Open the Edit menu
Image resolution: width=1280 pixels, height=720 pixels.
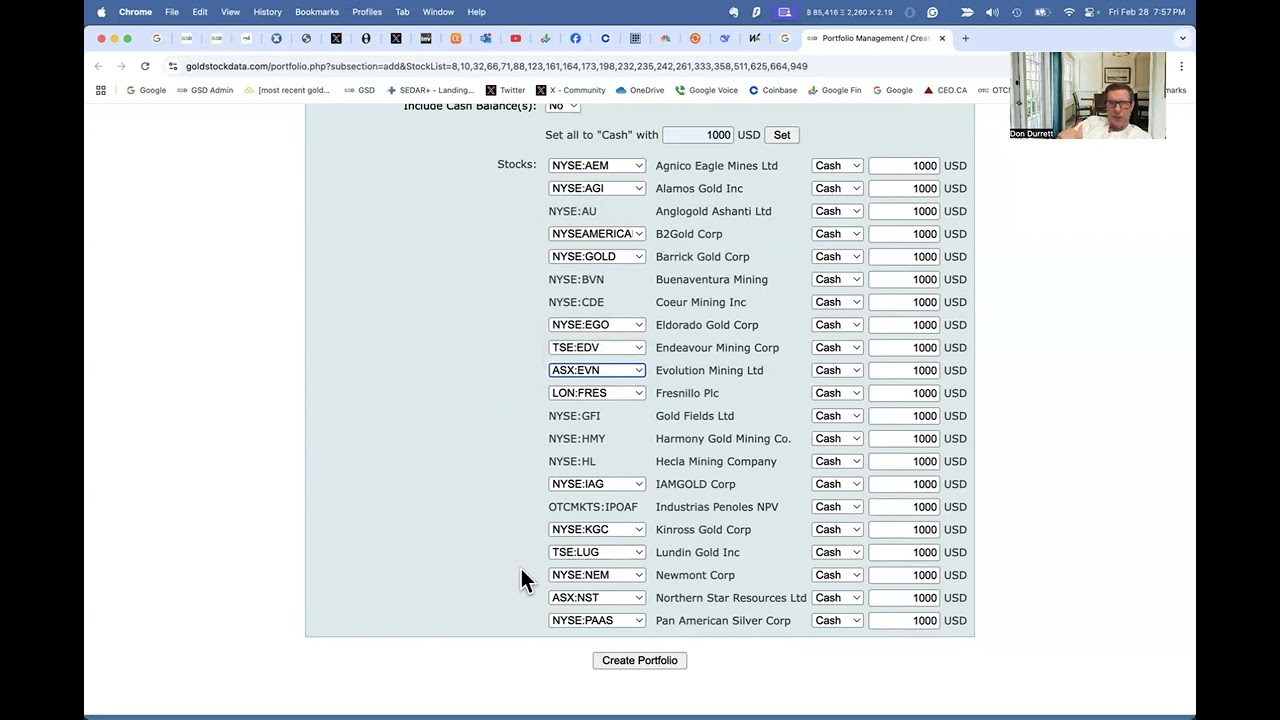[200, 12]
